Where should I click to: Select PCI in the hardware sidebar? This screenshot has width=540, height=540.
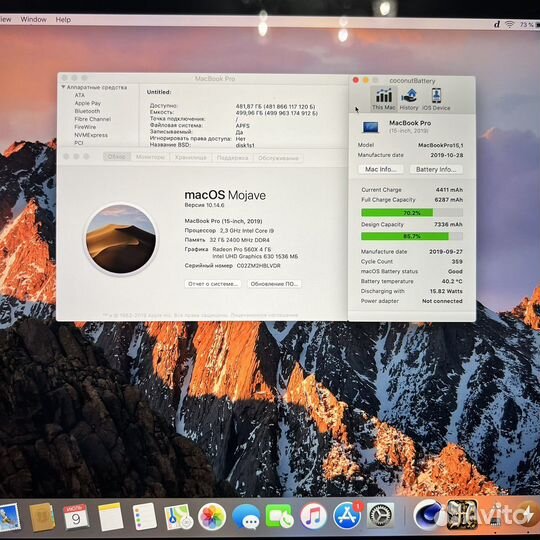pyautogui.click(x=79, y=142)
